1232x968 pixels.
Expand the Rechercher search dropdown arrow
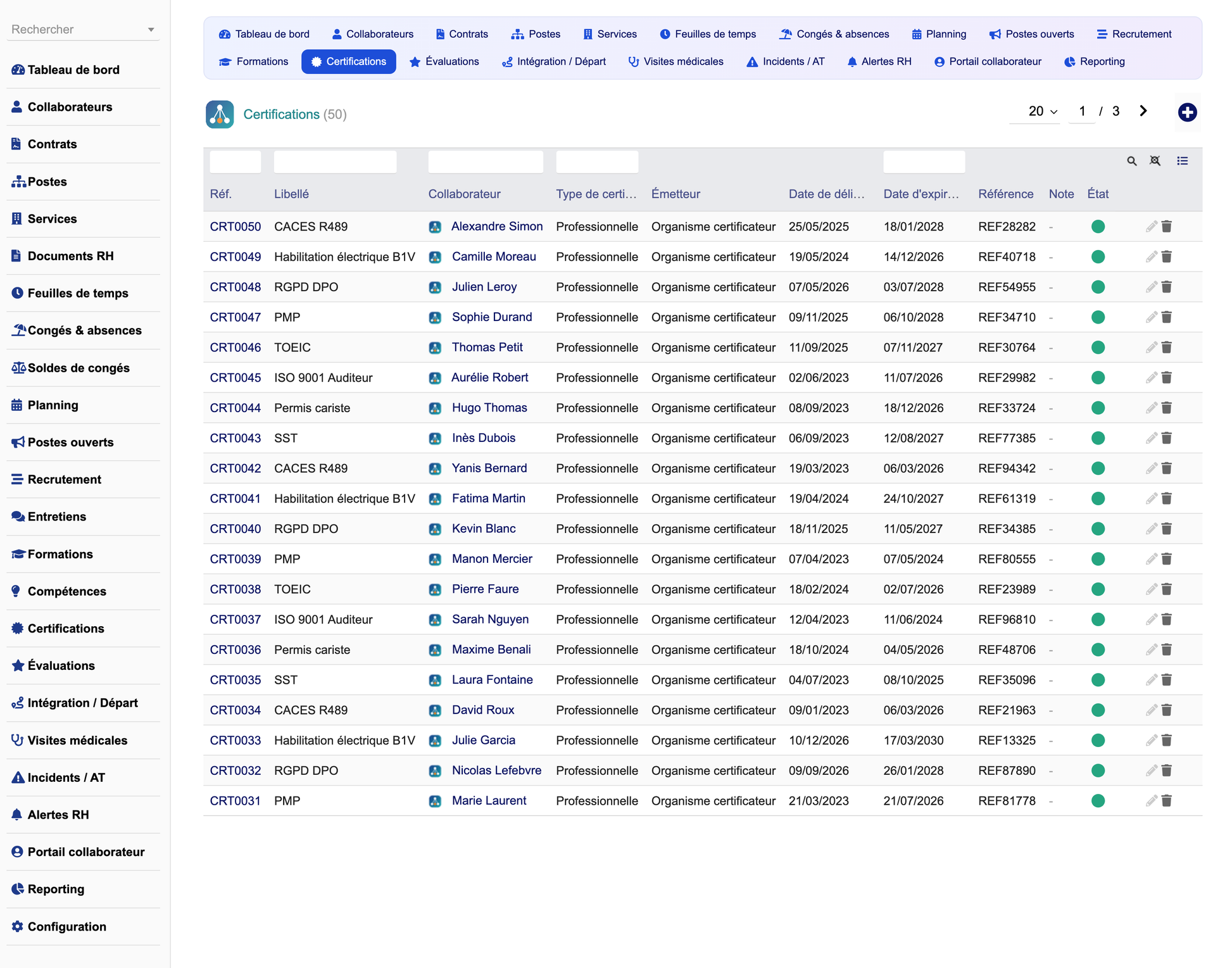click(151, 30)
